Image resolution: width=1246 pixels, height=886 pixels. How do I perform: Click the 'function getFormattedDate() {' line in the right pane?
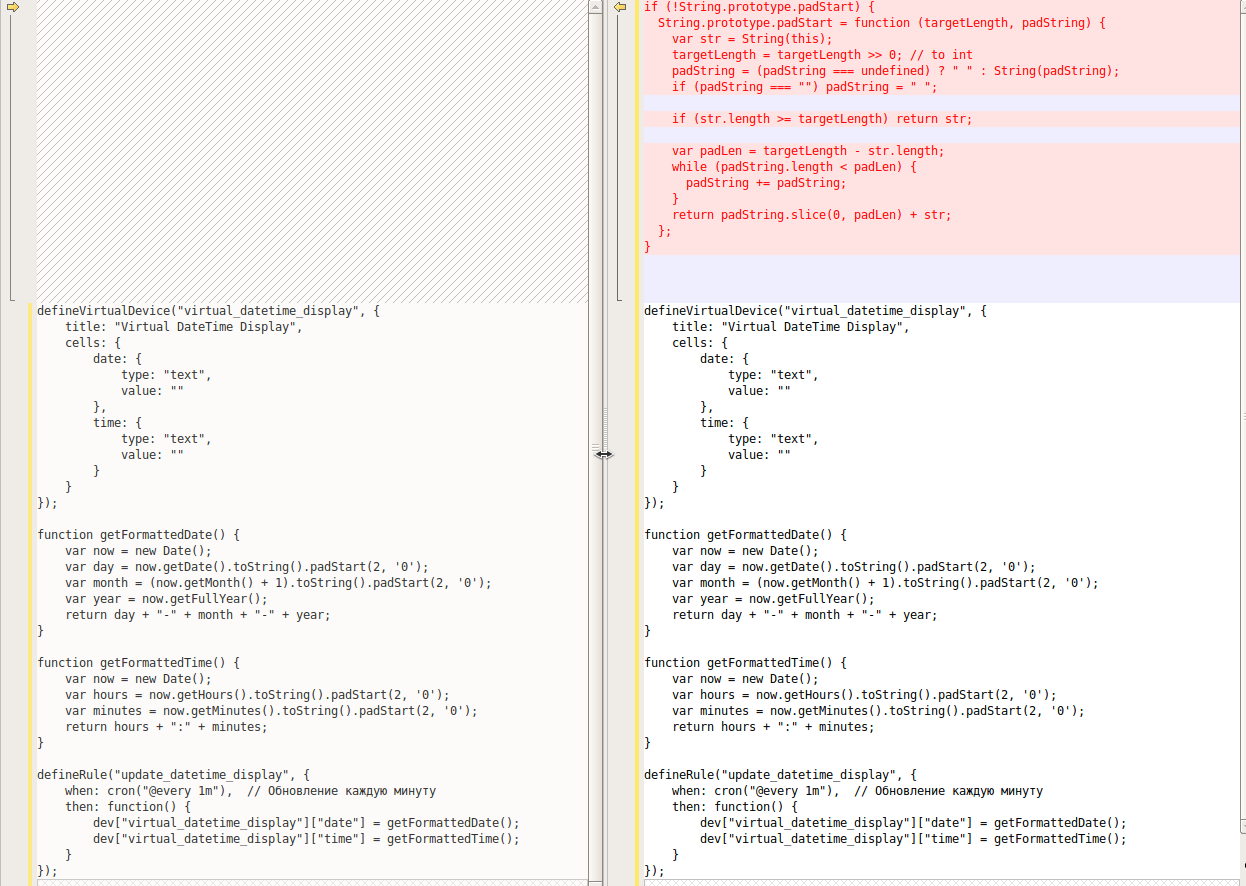745,535
